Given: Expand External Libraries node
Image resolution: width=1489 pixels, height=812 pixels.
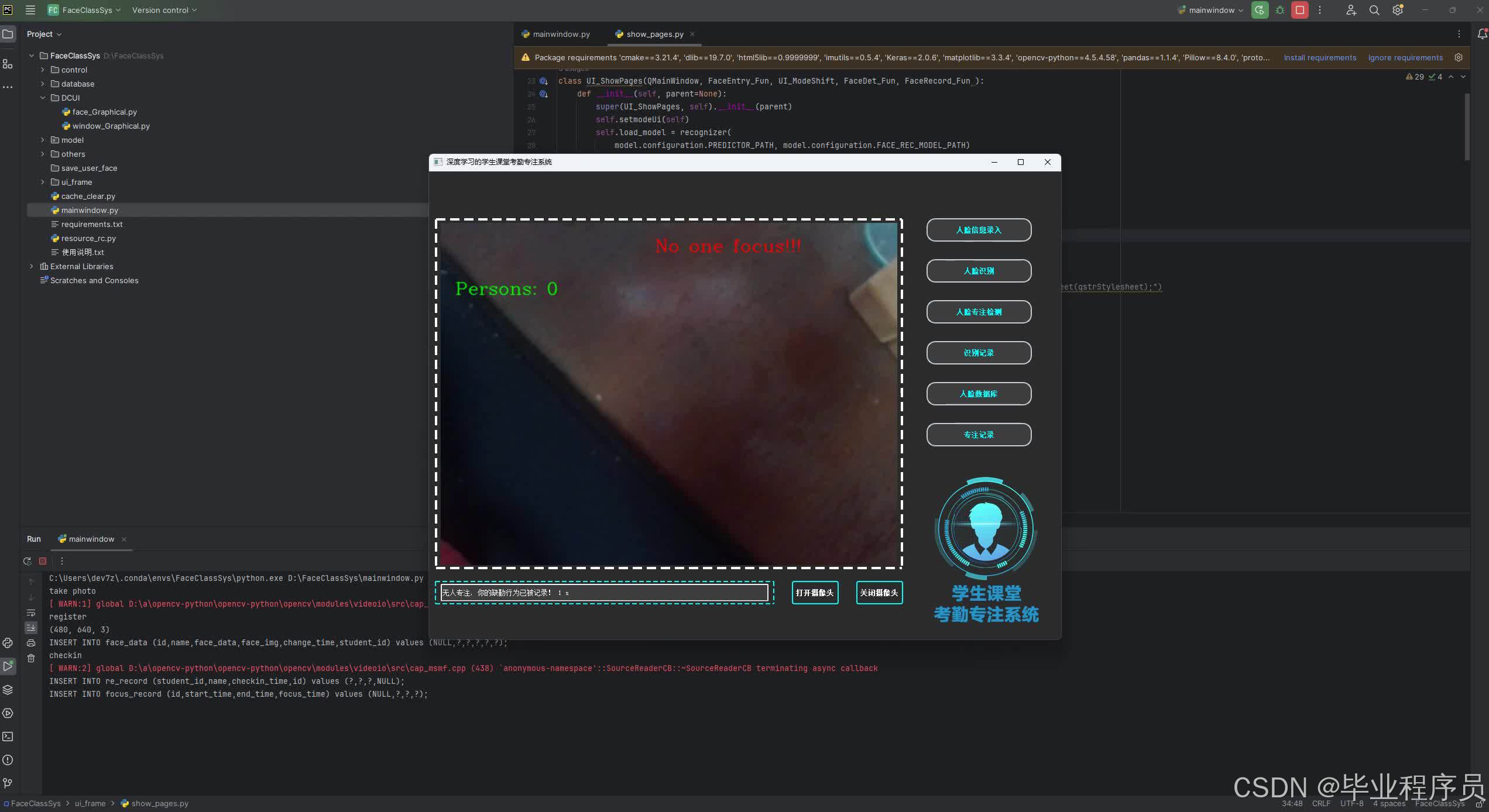Looking at the screenshot, I should [32, 266].
